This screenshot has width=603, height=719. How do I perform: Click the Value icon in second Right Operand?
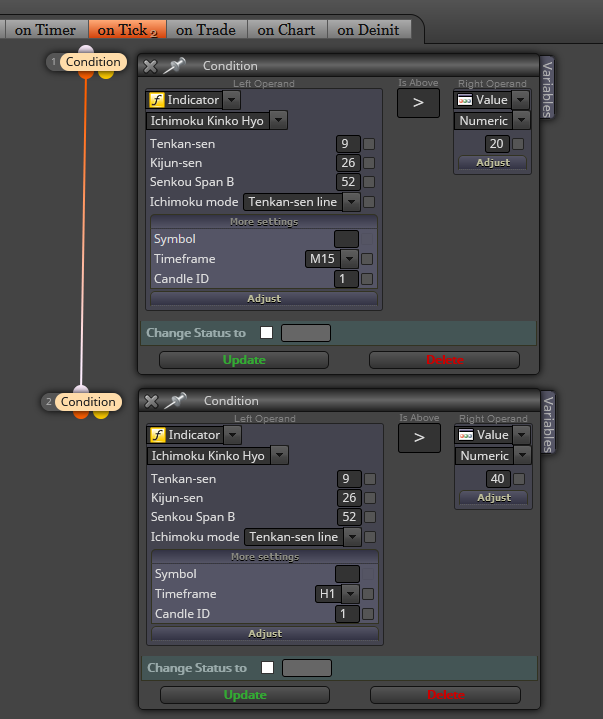click(466, 435)
